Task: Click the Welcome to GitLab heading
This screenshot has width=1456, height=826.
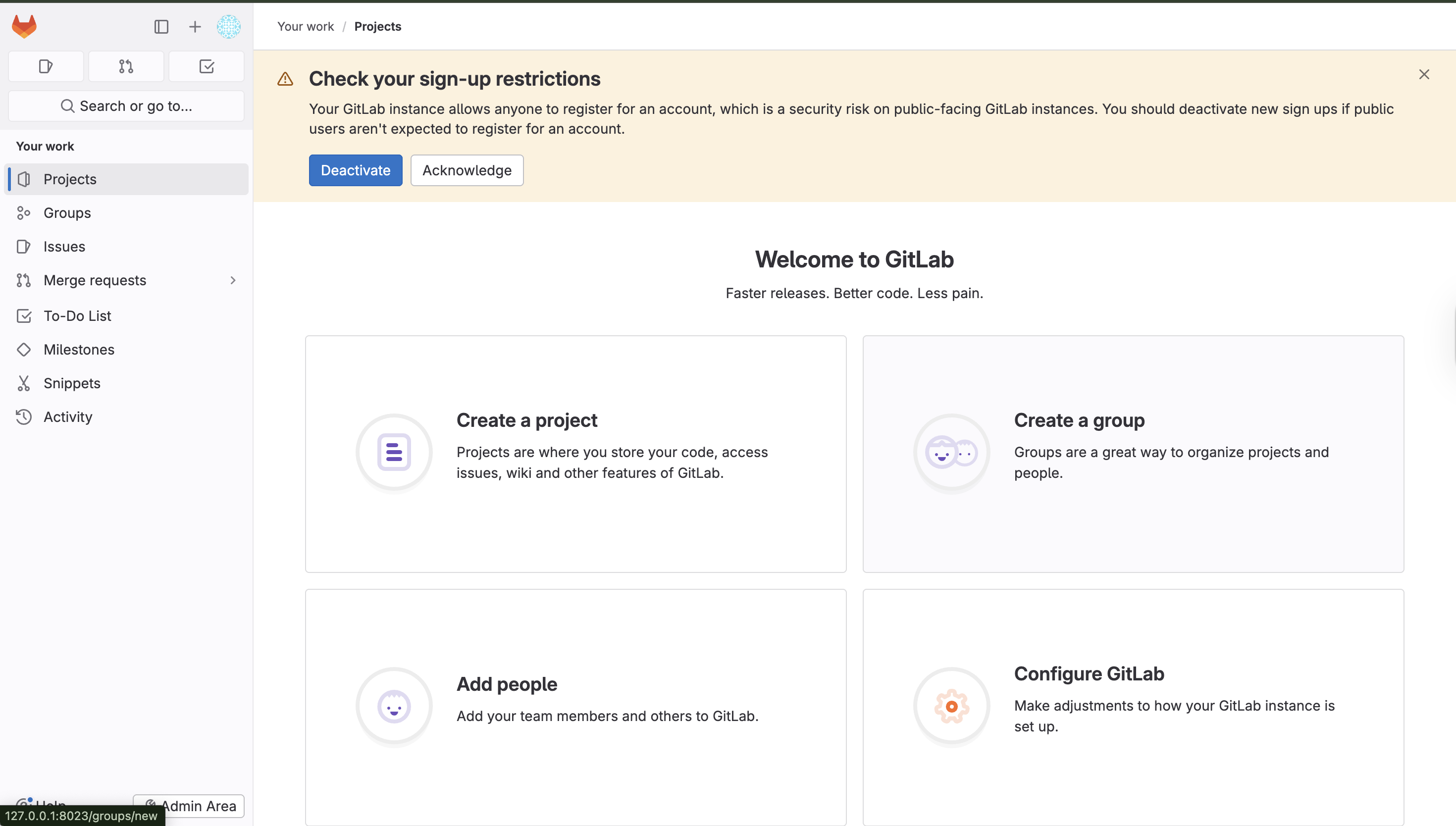Action: (x=854, y=259)
